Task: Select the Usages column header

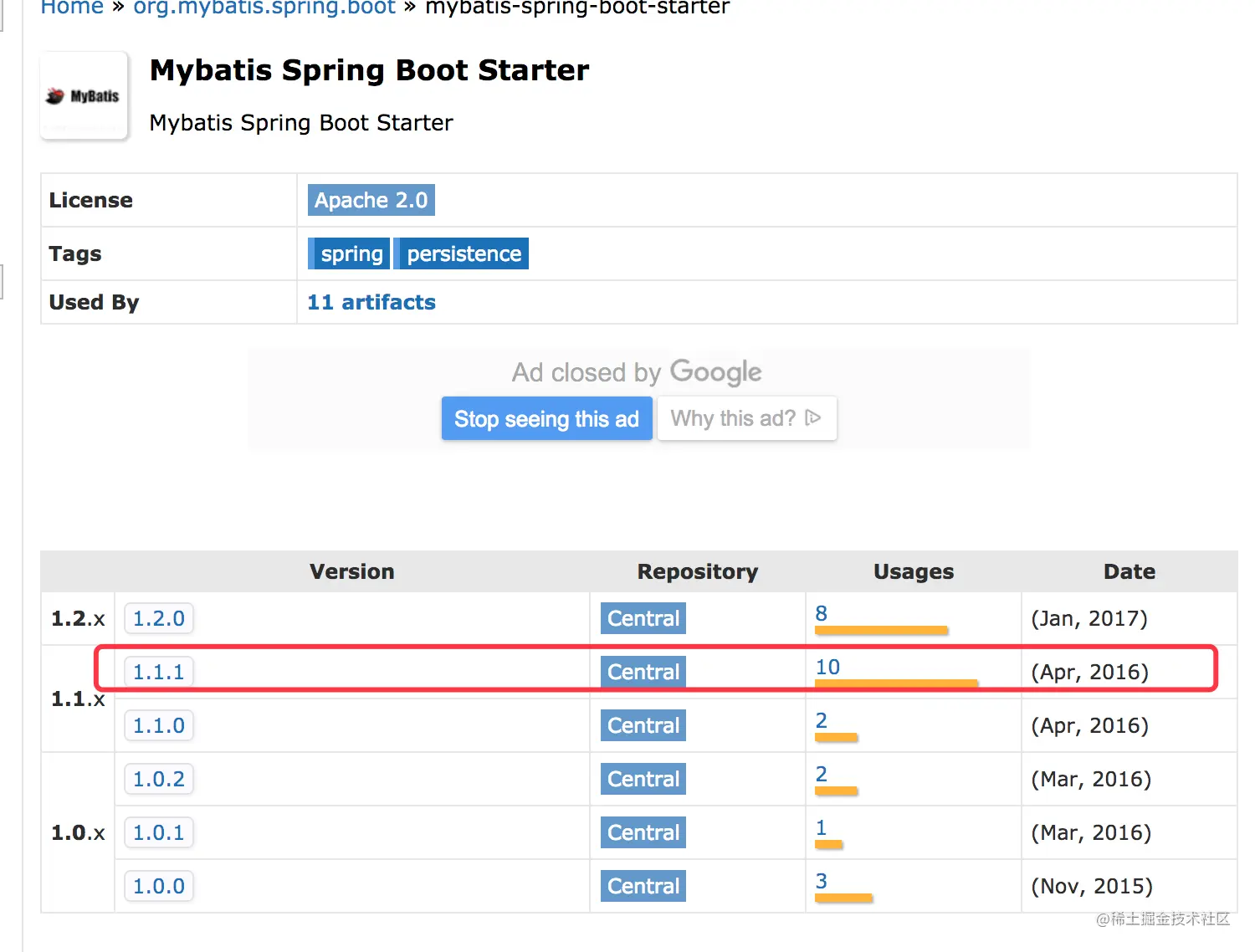Action: [914, 571]
